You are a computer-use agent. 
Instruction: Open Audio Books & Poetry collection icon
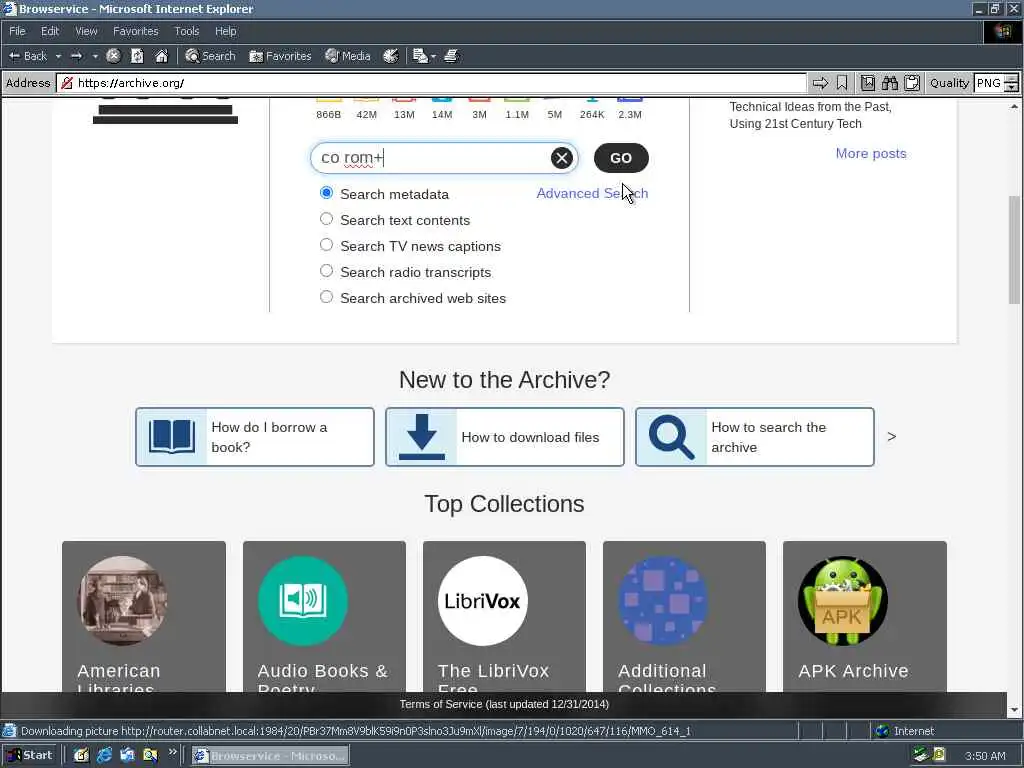(x=303, y=601)
